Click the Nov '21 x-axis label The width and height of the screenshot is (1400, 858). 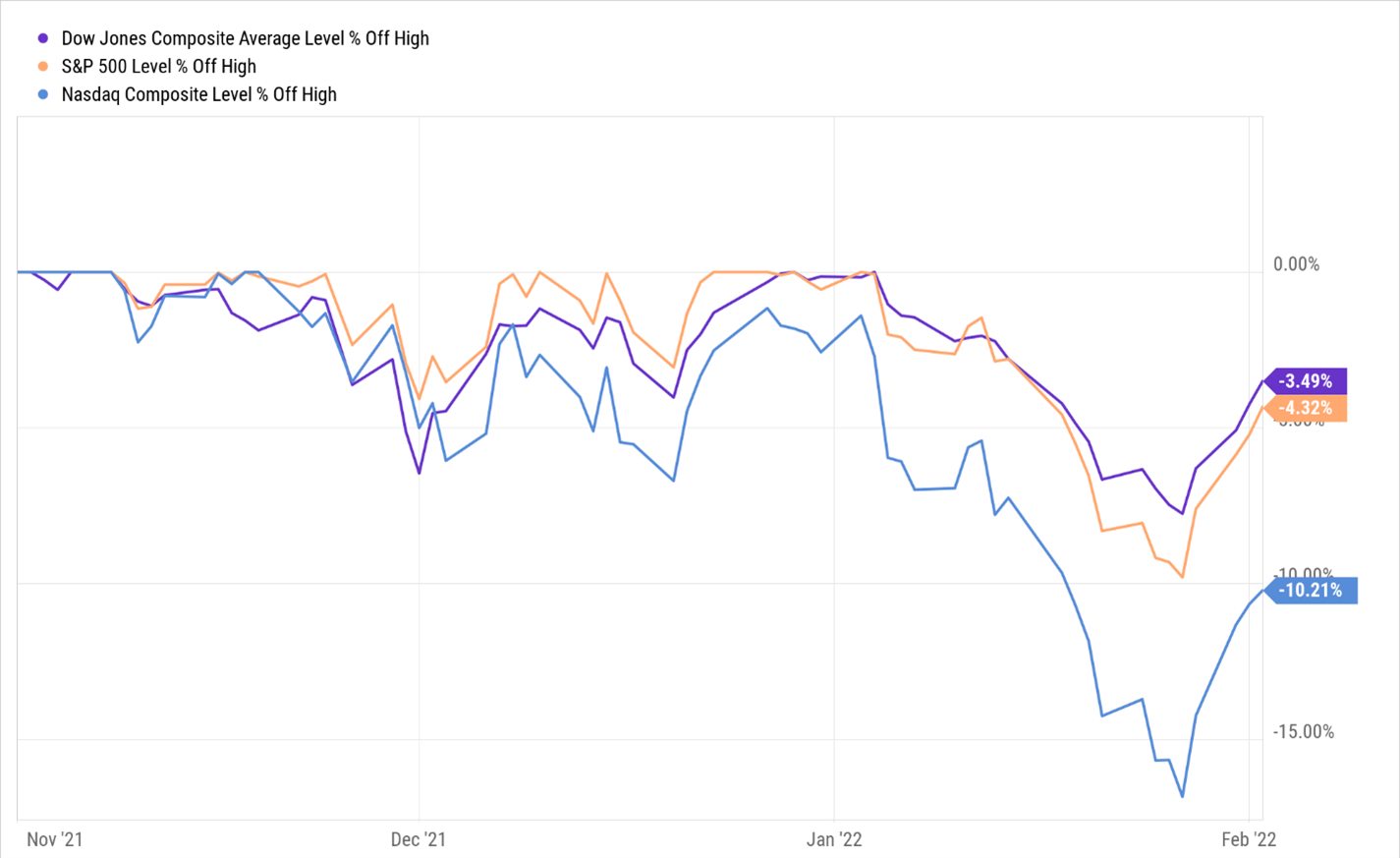click(54, 839)
